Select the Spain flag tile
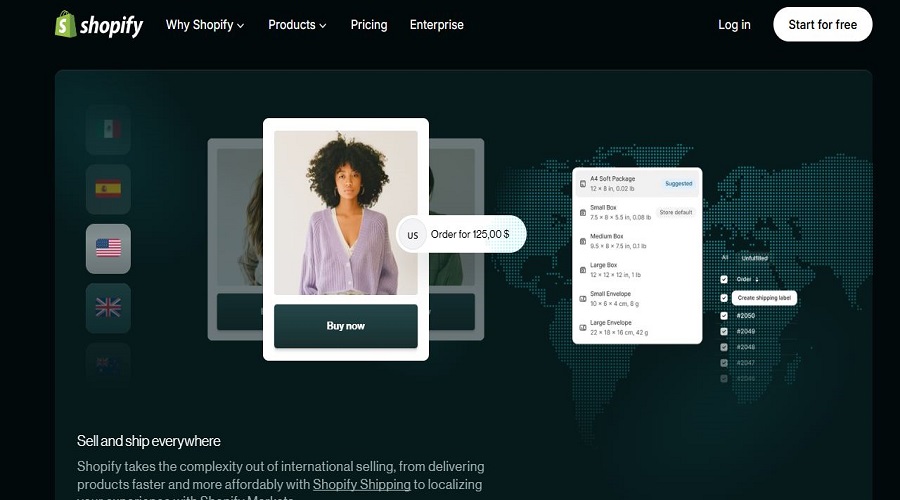 pos(108,189)
